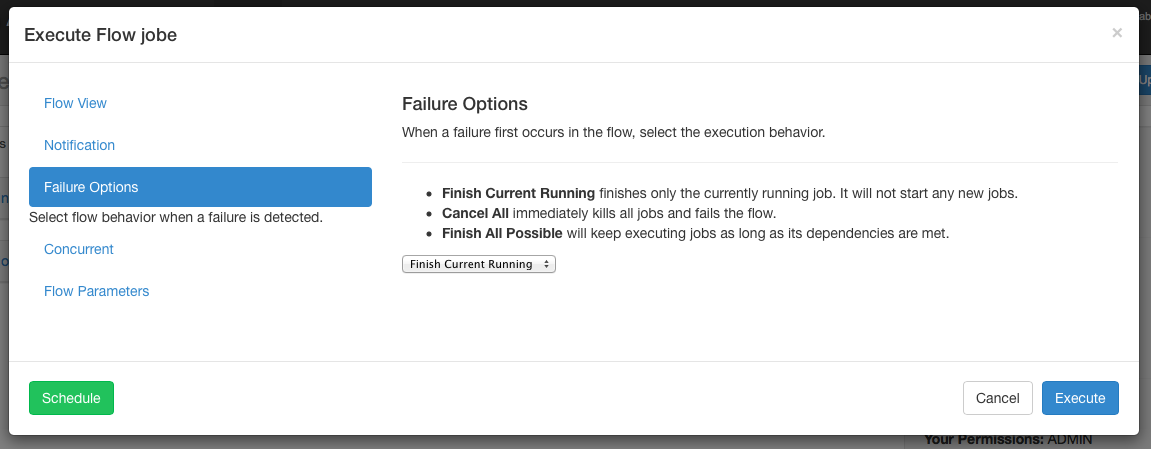The width and height of the screenshot is (1151, 449).
Task: Click the Cancel All bullet description
Action: pyautogui.click(x=609, y=213)
